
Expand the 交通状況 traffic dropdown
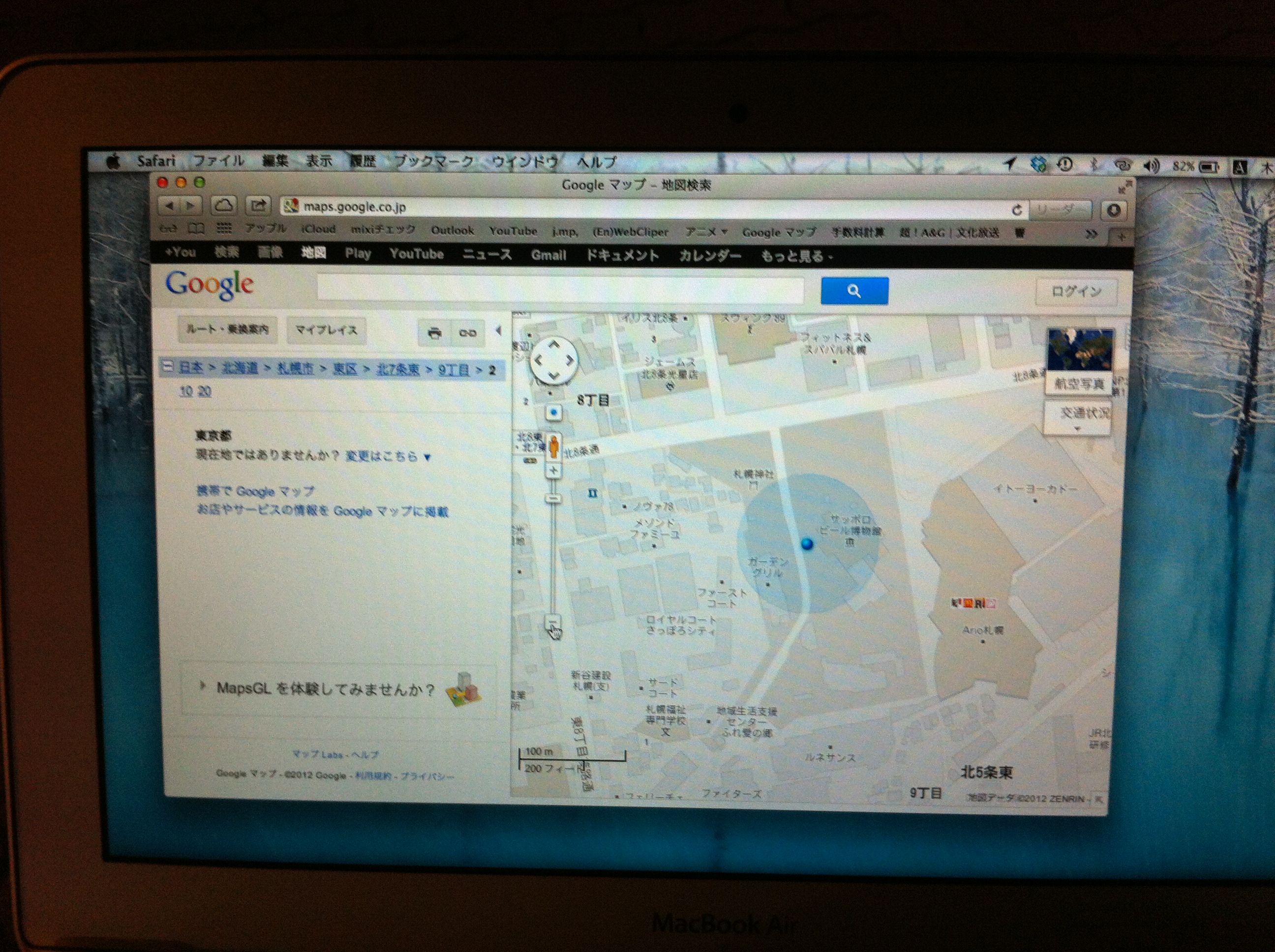1077,428
